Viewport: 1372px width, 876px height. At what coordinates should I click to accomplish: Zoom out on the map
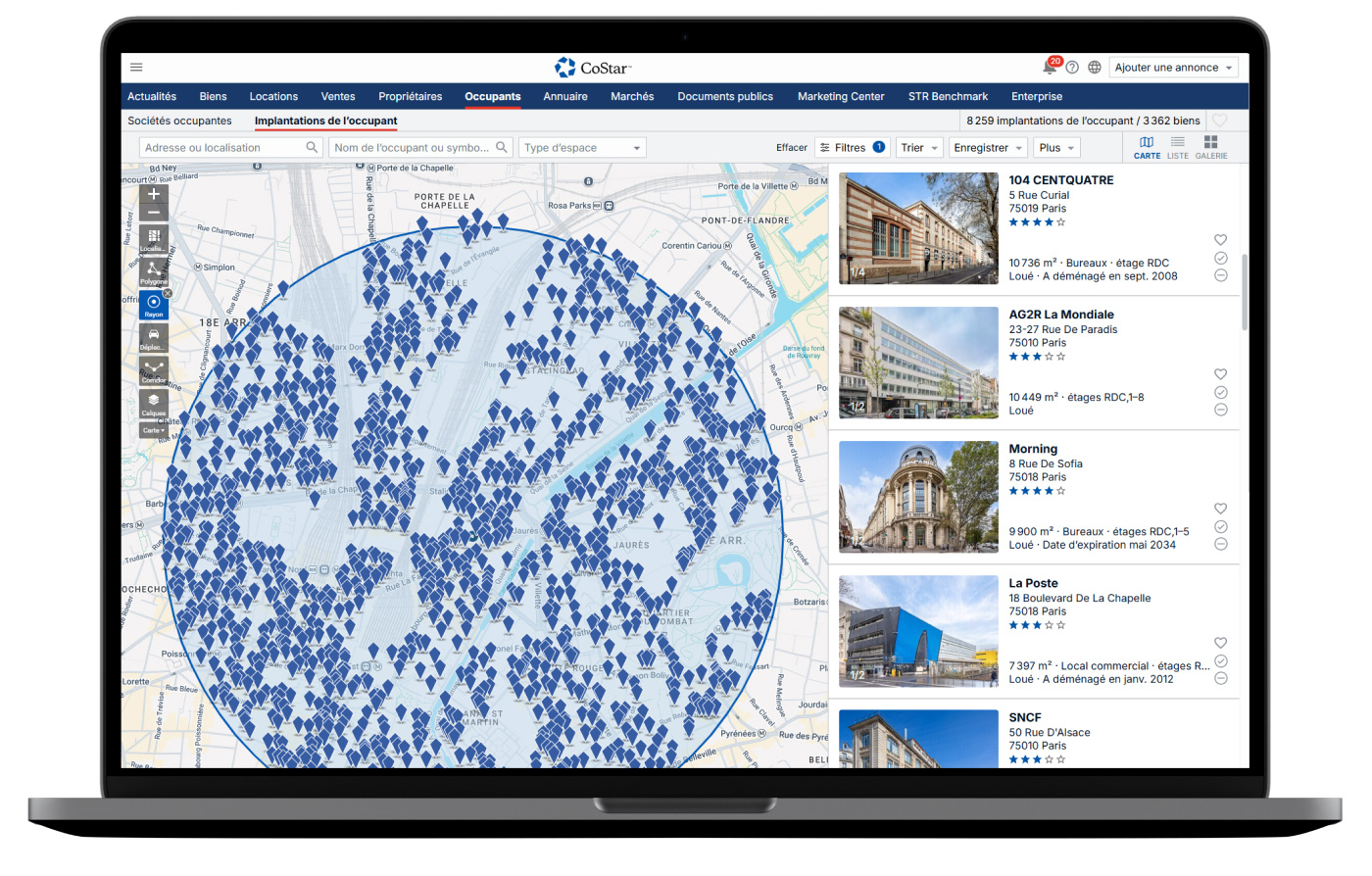pos(154,213)
